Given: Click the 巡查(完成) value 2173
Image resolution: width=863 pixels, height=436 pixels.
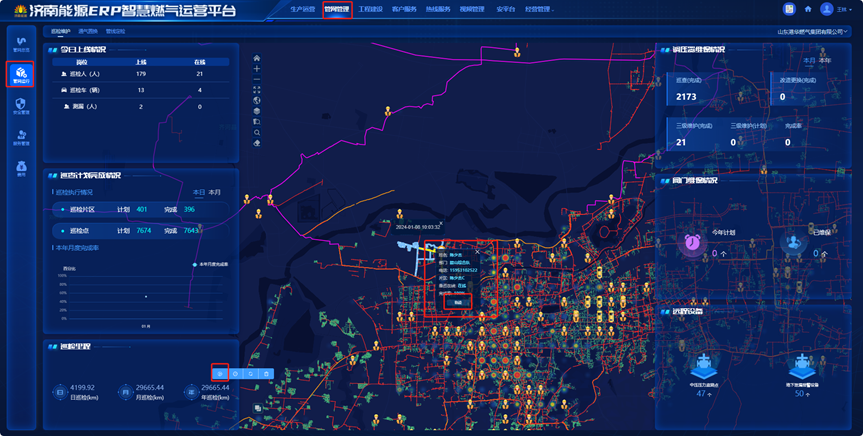Looking at the screenshot, I should (686, 97).
